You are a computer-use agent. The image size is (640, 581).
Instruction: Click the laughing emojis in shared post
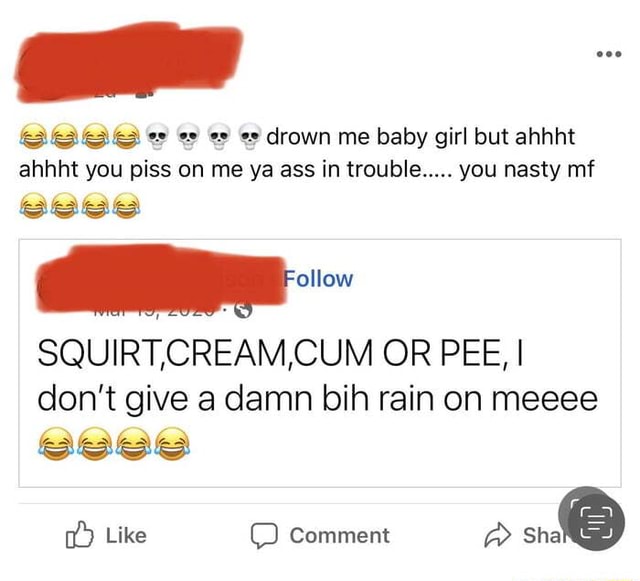coord(114,444)
